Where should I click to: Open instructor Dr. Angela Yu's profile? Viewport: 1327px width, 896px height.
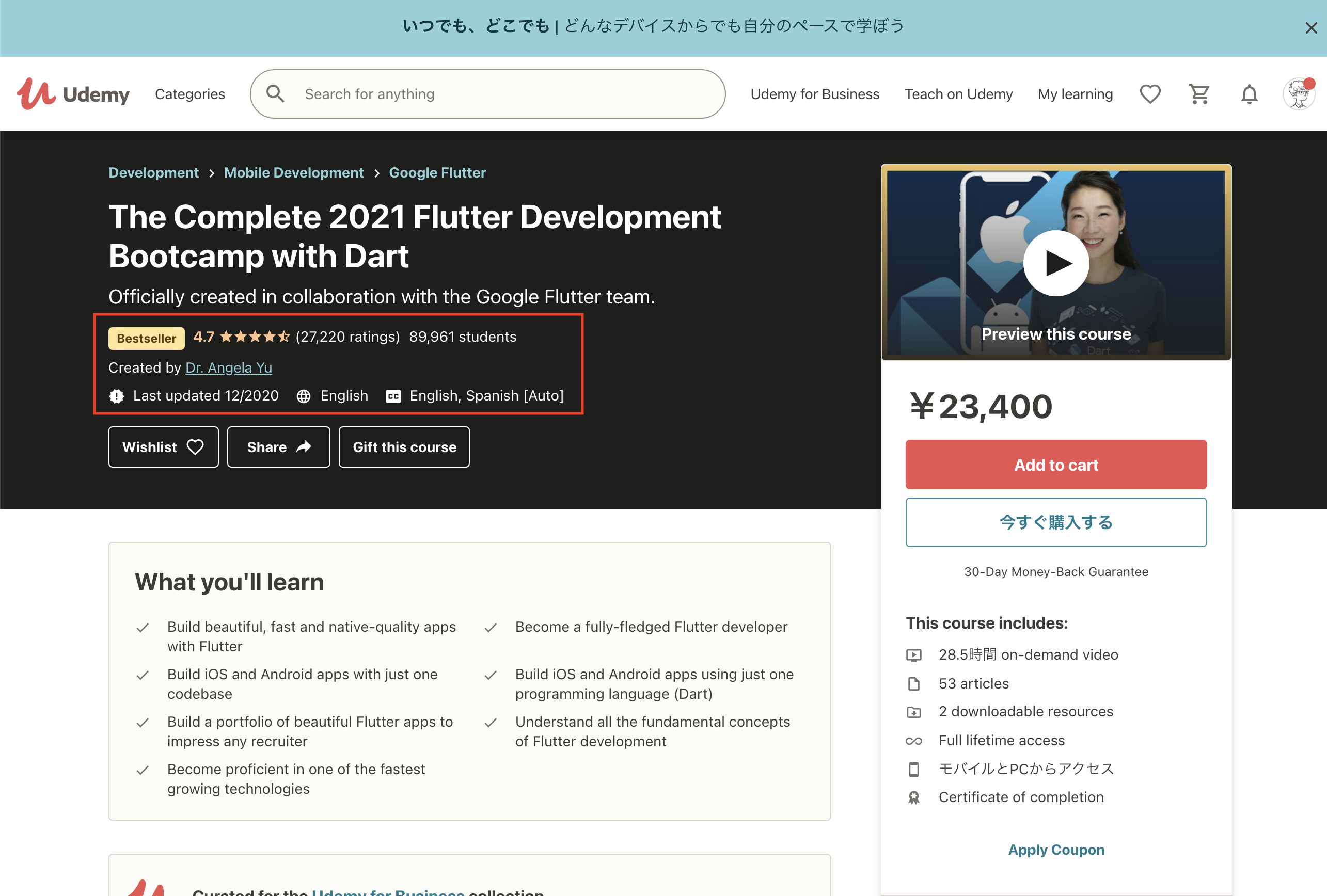pyautogui.click(x=228, y=367)
